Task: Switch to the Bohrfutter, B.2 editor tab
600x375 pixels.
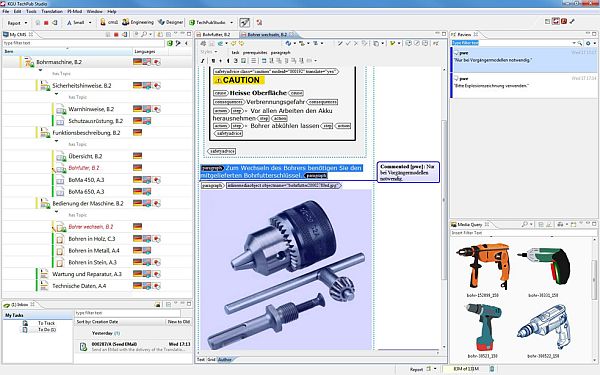Action: (216, 34)
